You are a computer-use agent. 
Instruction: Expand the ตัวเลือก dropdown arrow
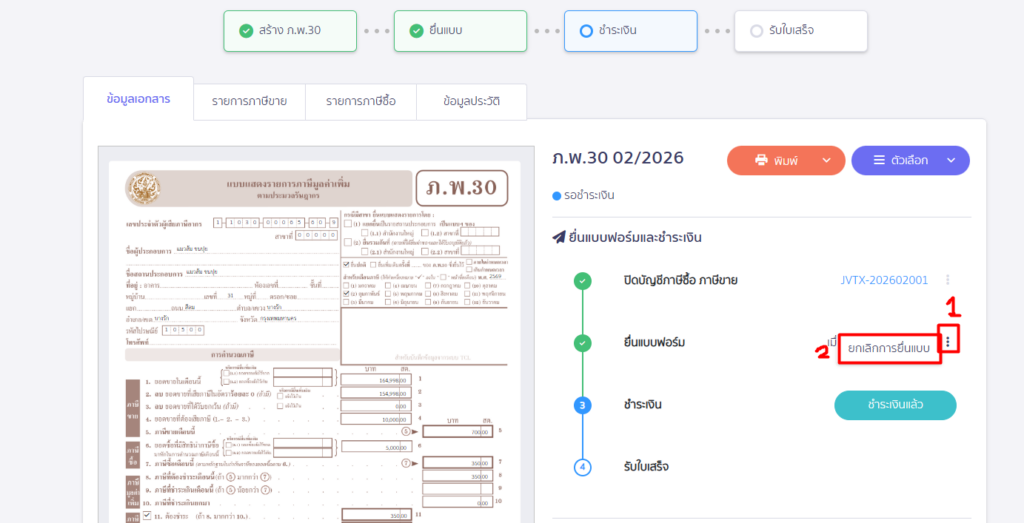(951, 160)
